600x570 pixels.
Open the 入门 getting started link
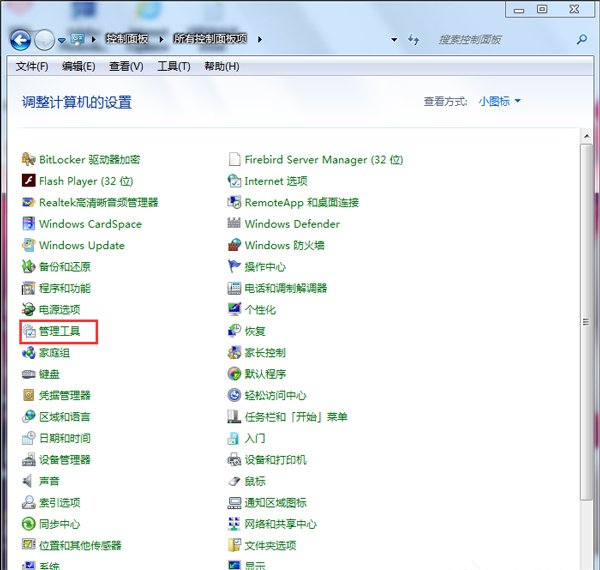[255, 438]
